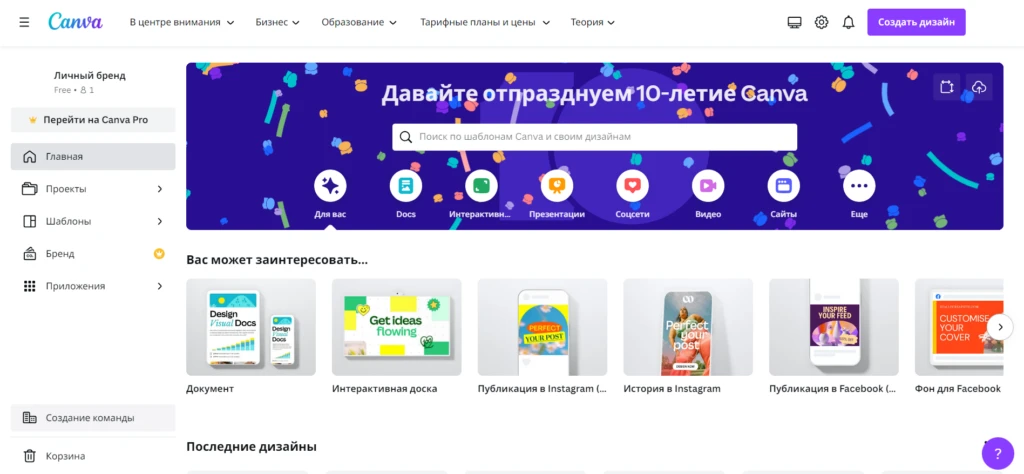This screenshot has height=474, width=1024.
Task: Expand the chevron next to Проекты
Action: tap(160, 189)
